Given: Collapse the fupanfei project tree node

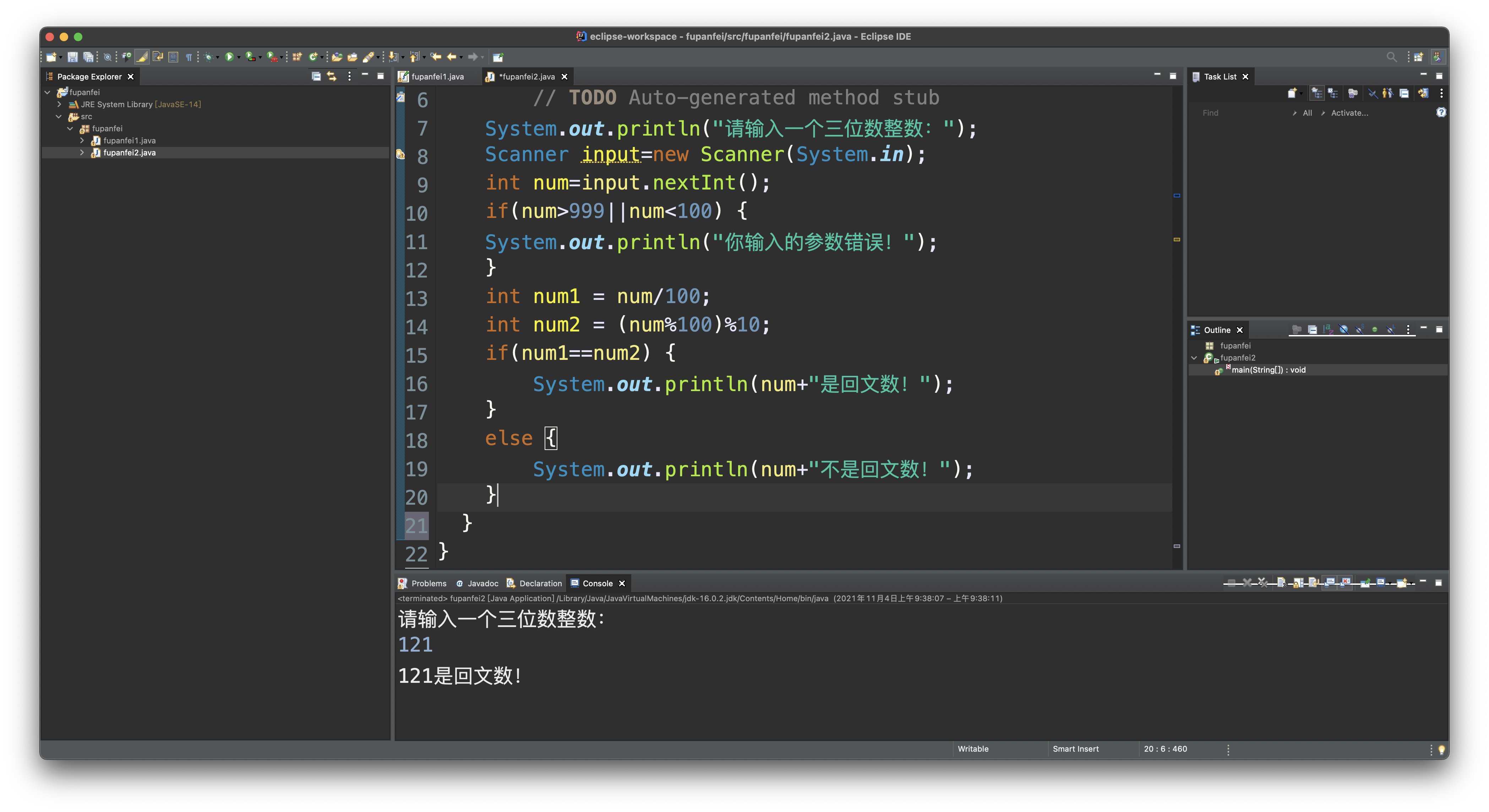Looking at the screenshot, I should (x=48, y=92).
